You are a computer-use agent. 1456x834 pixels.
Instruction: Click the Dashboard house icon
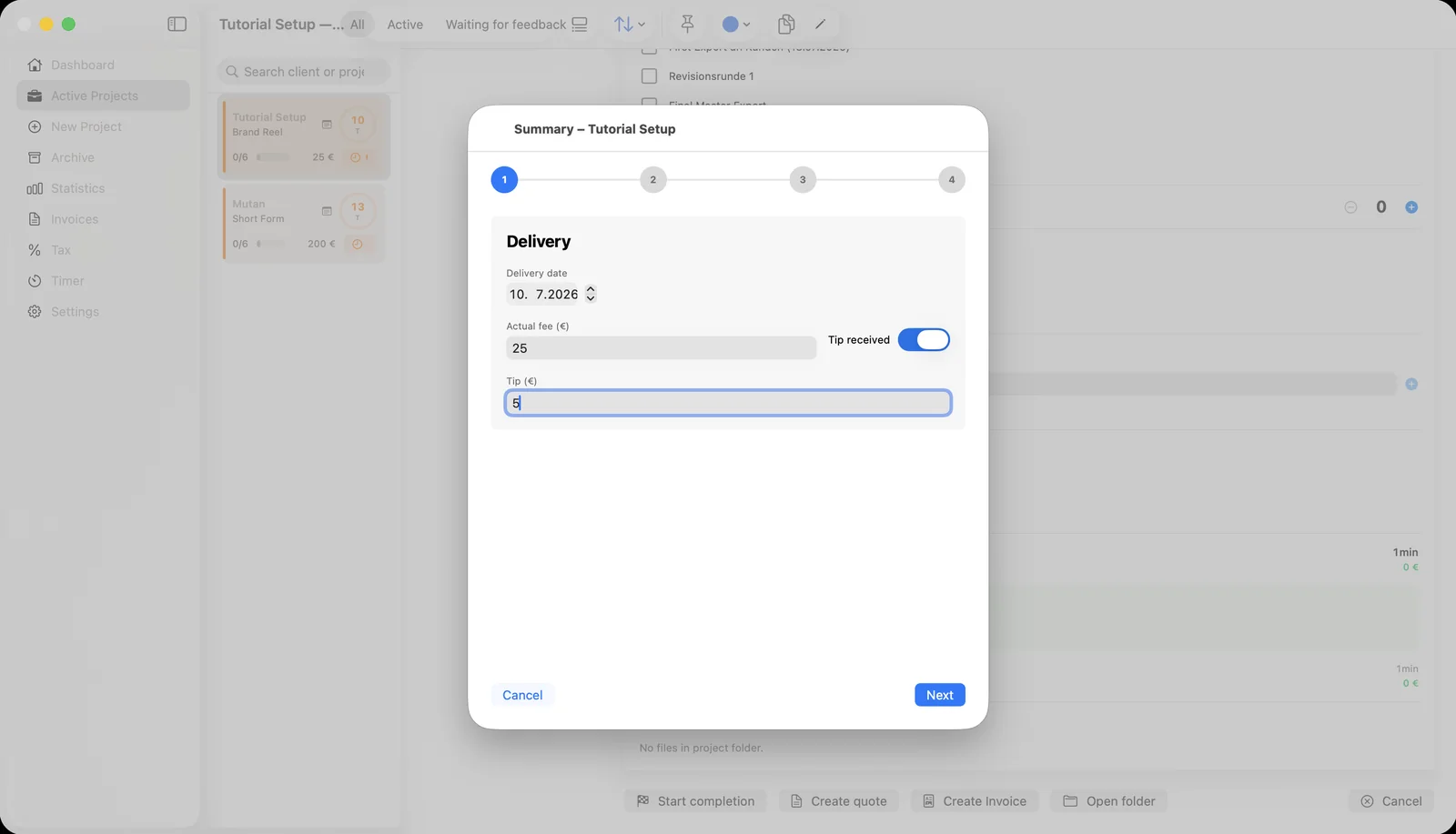pyautogui.click(x=35, y=65)
